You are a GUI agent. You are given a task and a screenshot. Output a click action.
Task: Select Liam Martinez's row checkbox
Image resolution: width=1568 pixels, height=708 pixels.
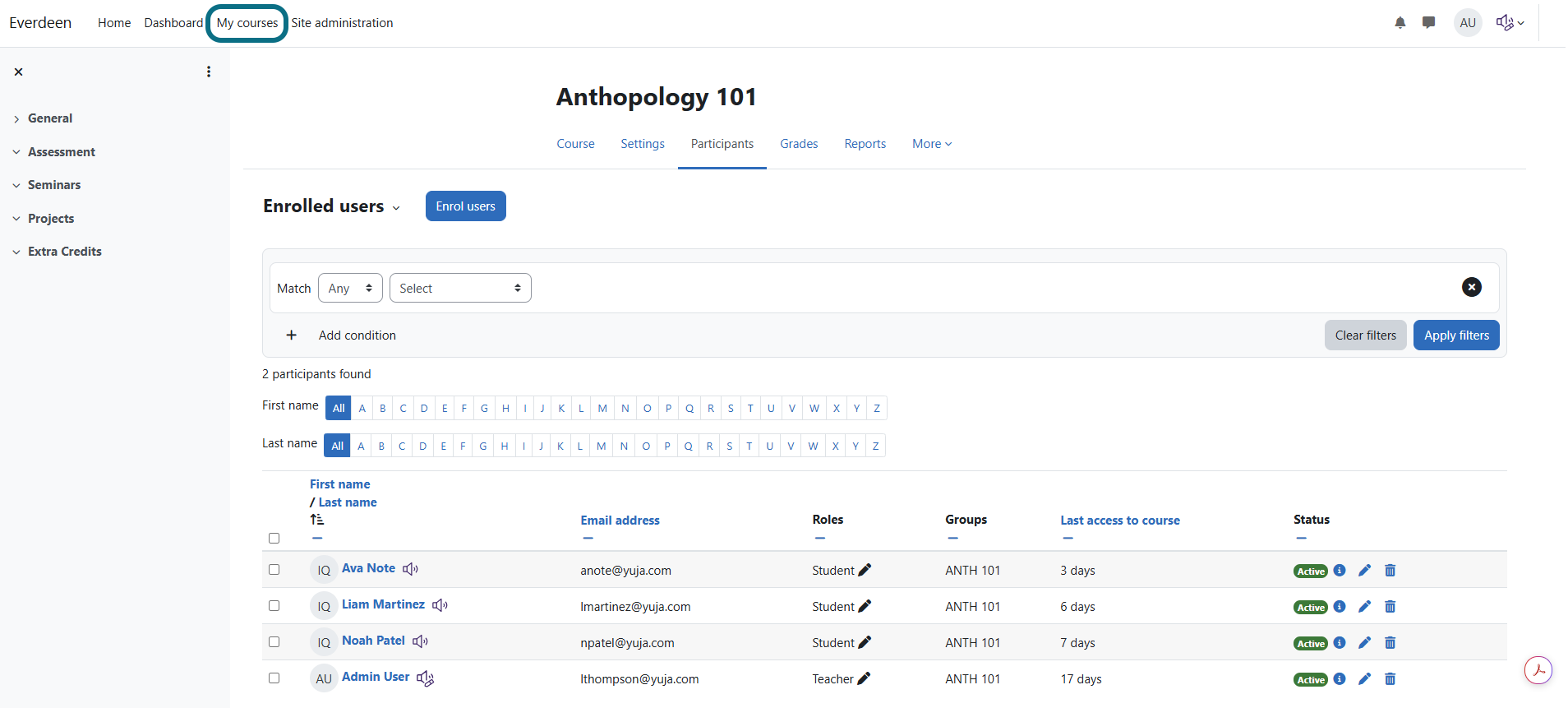[274, 606]
